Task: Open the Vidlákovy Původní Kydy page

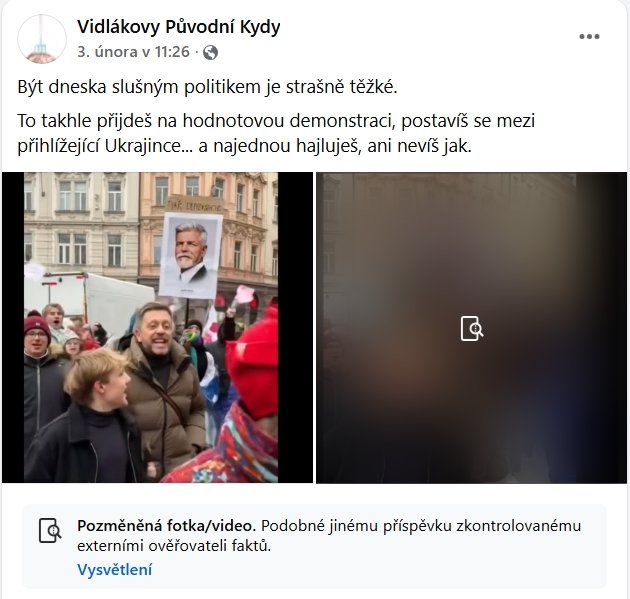Action: (179, 27)
